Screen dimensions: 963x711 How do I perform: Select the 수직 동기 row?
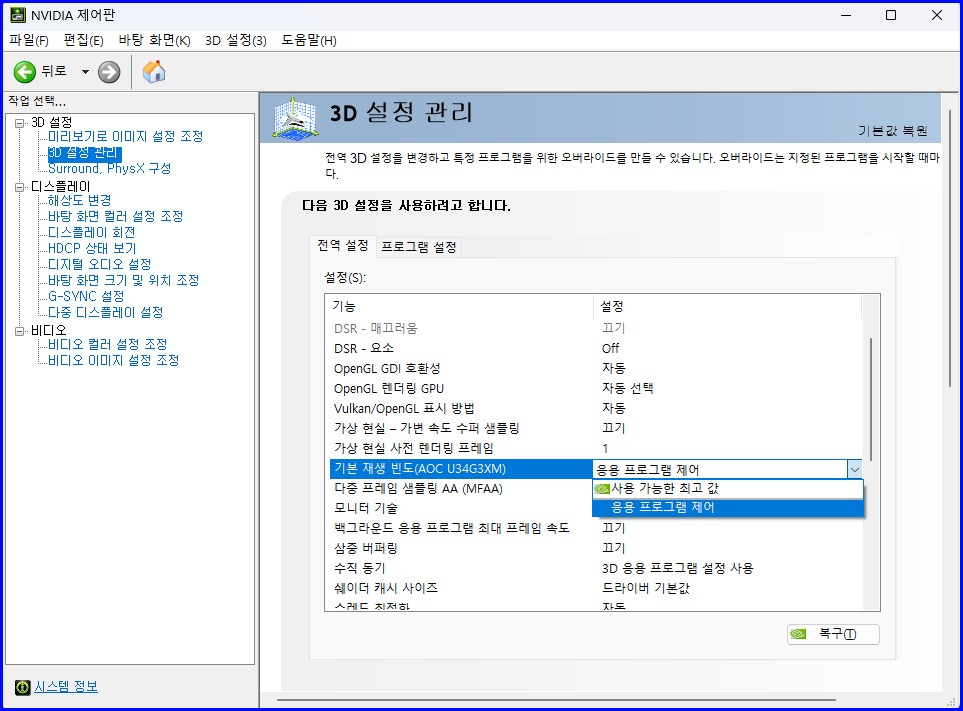(596, 568)
